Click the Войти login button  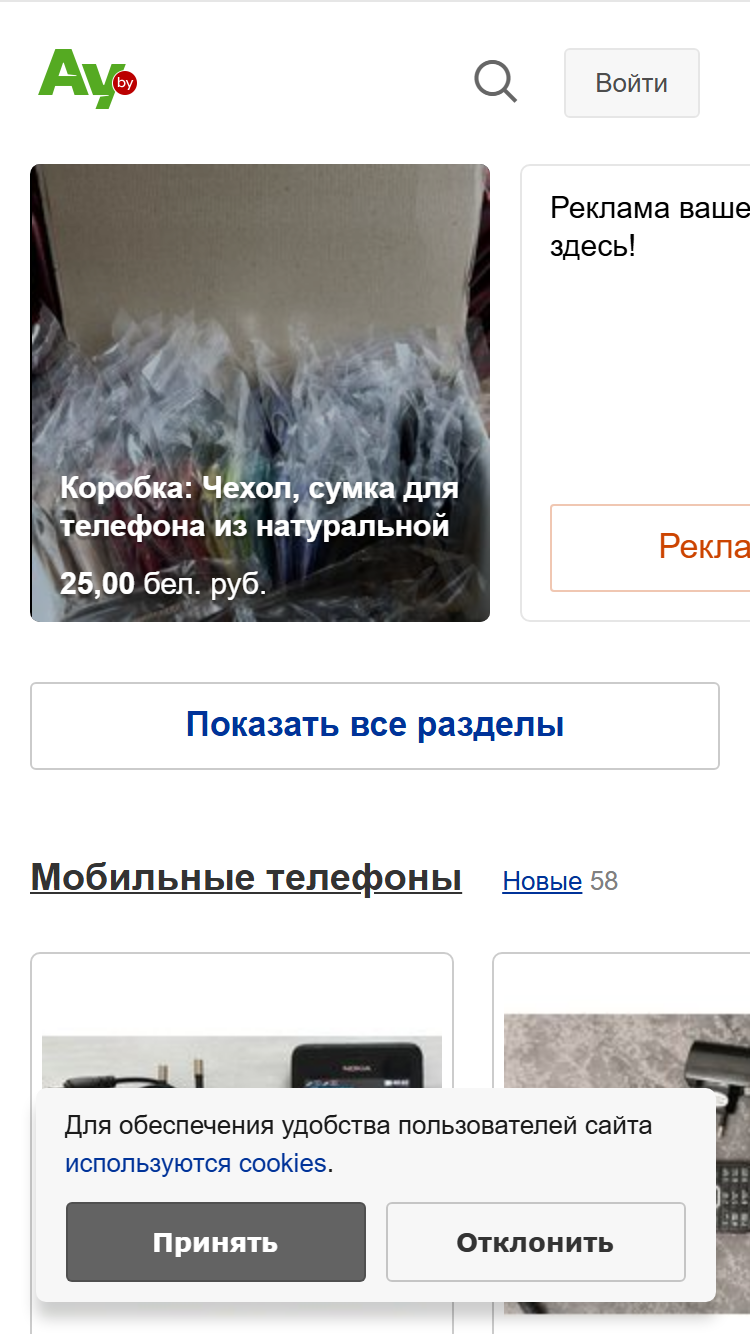(631, 83)
